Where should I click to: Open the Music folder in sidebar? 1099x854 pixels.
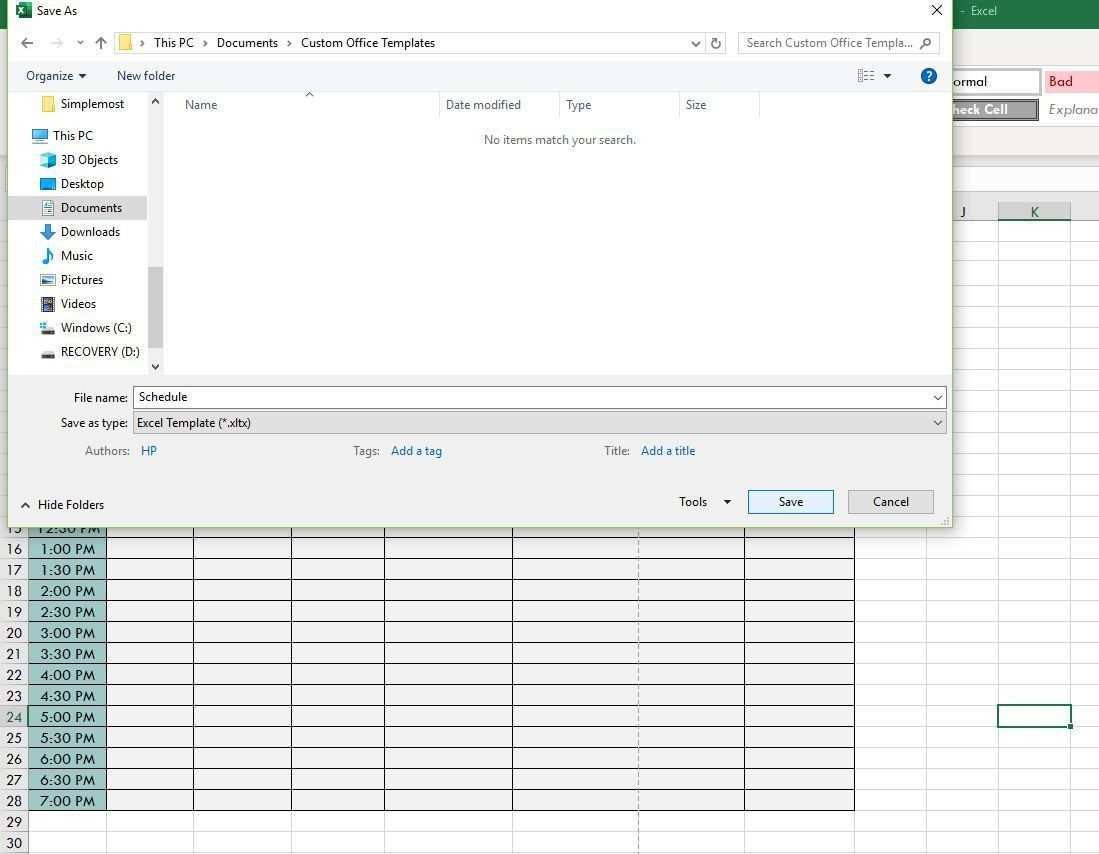tap(76, 256)
